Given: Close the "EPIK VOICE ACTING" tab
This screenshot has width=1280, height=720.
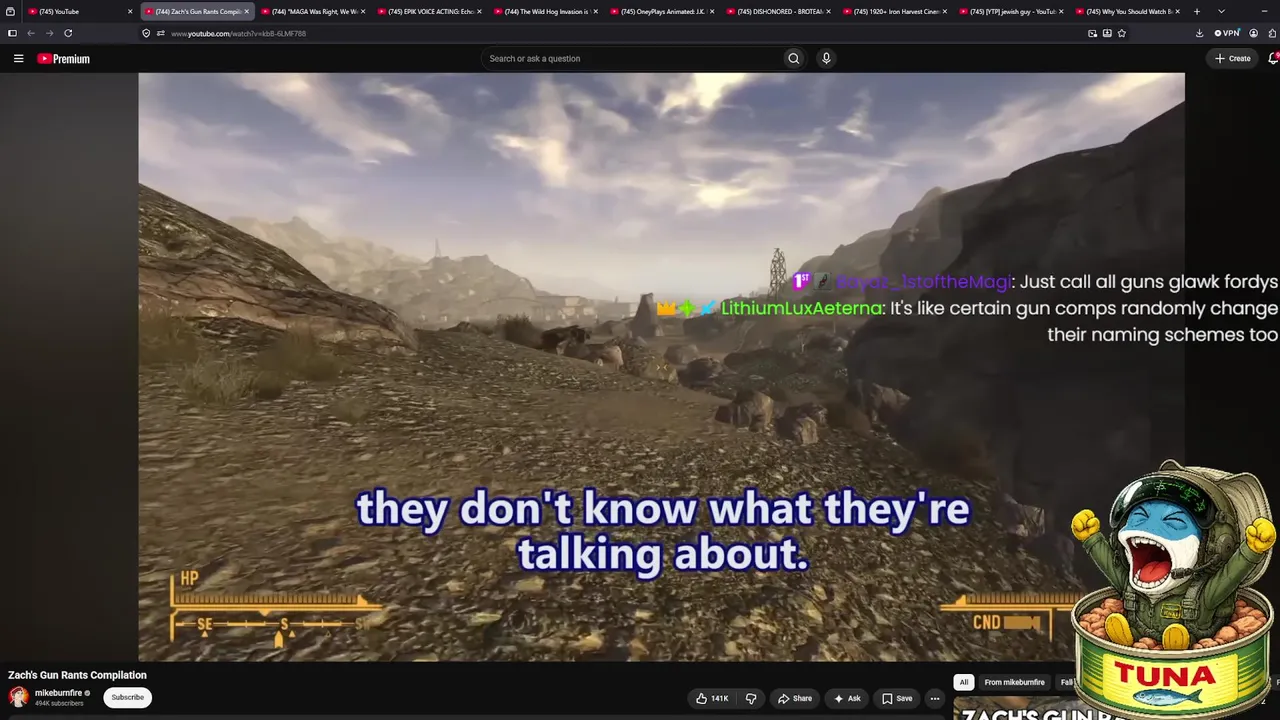Looking at the screenshot, I should point(480,12).
